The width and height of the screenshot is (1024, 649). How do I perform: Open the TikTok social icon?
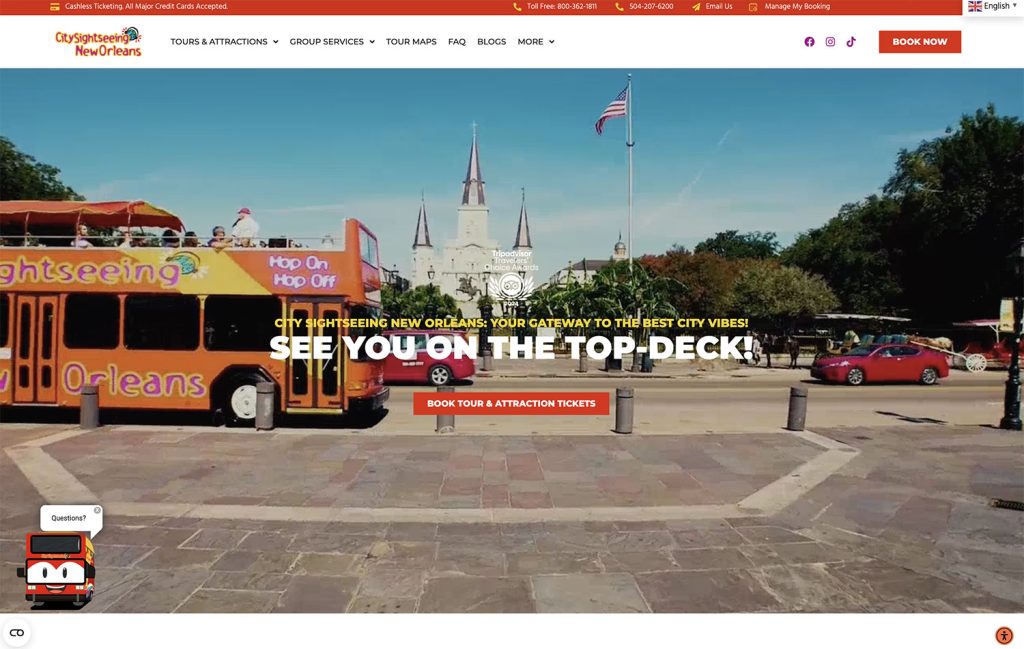[x=851, y=42]
